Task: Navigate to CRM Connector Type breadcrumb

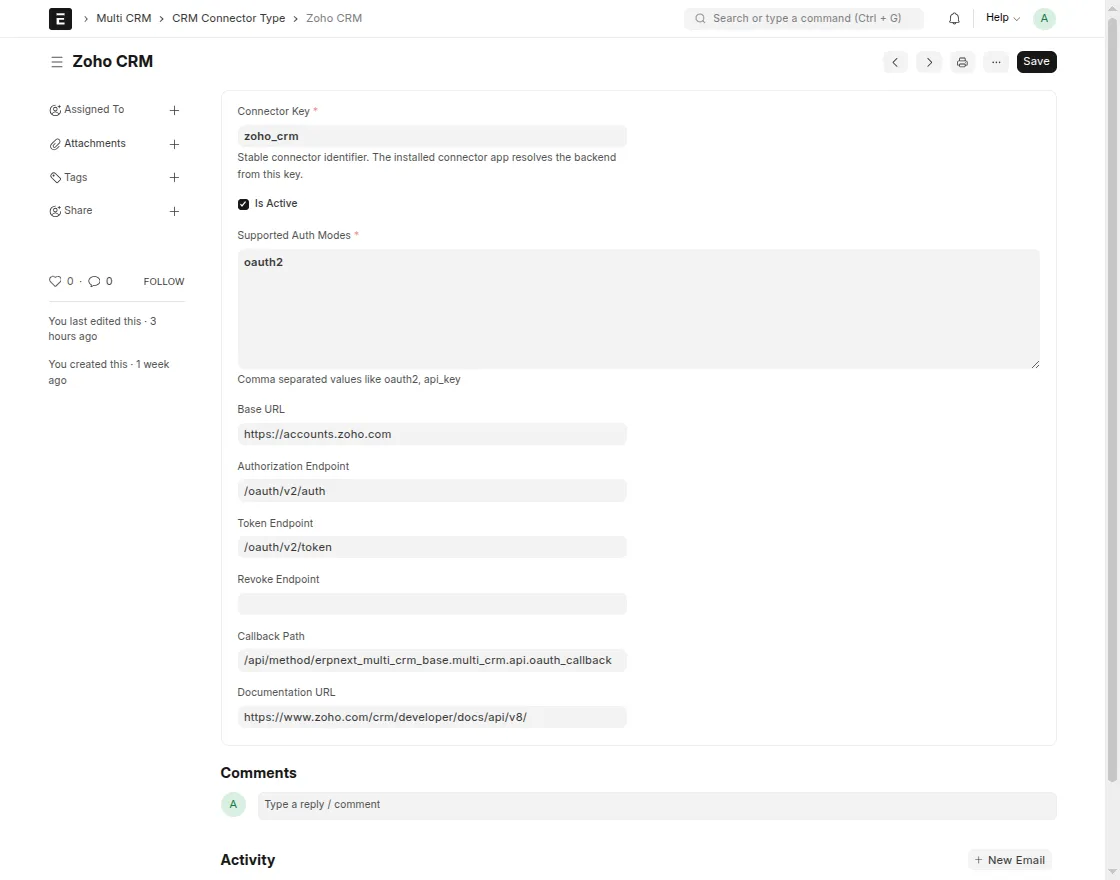Action: tap(228, 18)
